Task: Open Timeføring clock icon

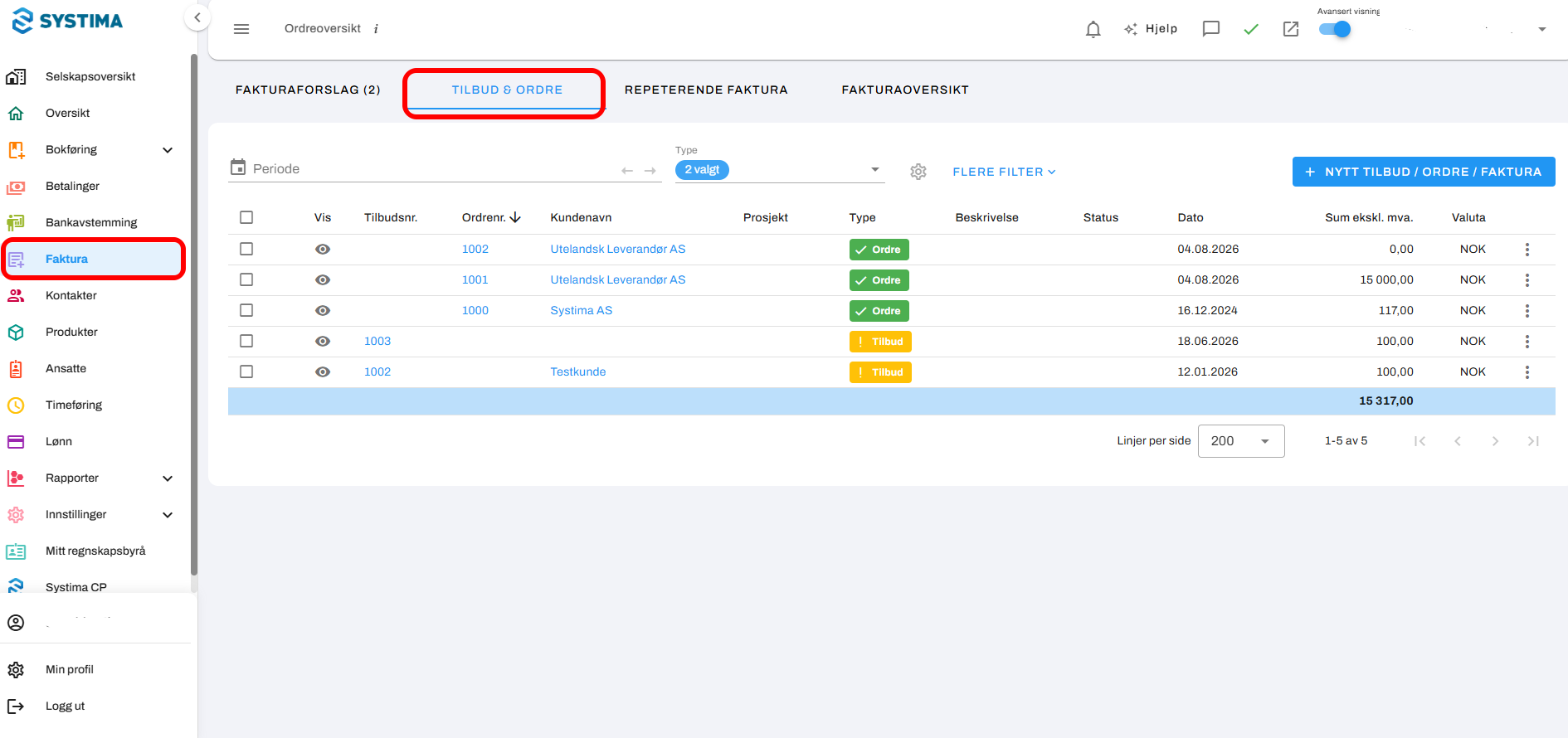Action: click(x=16, y=405)
